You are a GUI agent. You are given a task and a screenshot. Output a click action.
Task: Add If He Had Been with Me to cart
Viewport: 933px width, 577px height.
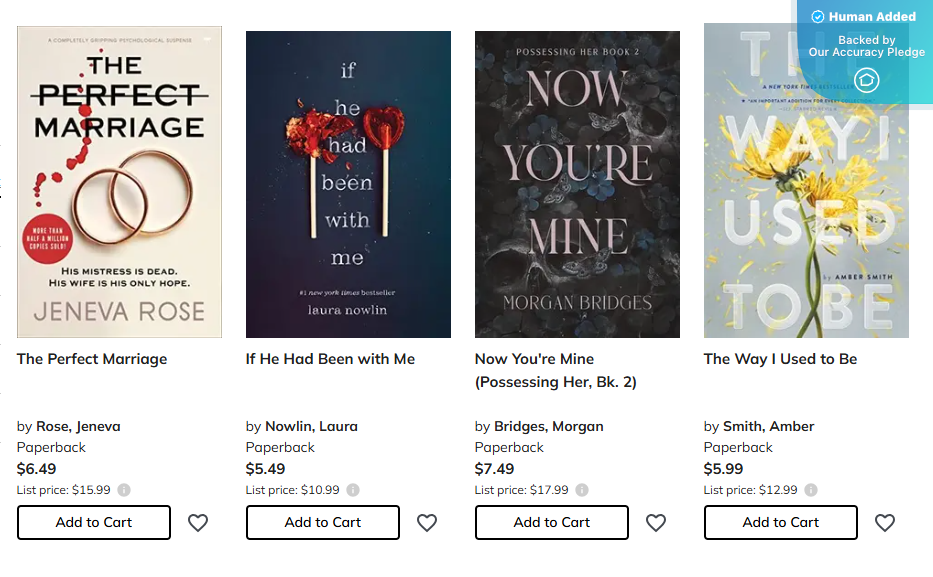pos(322,522)
